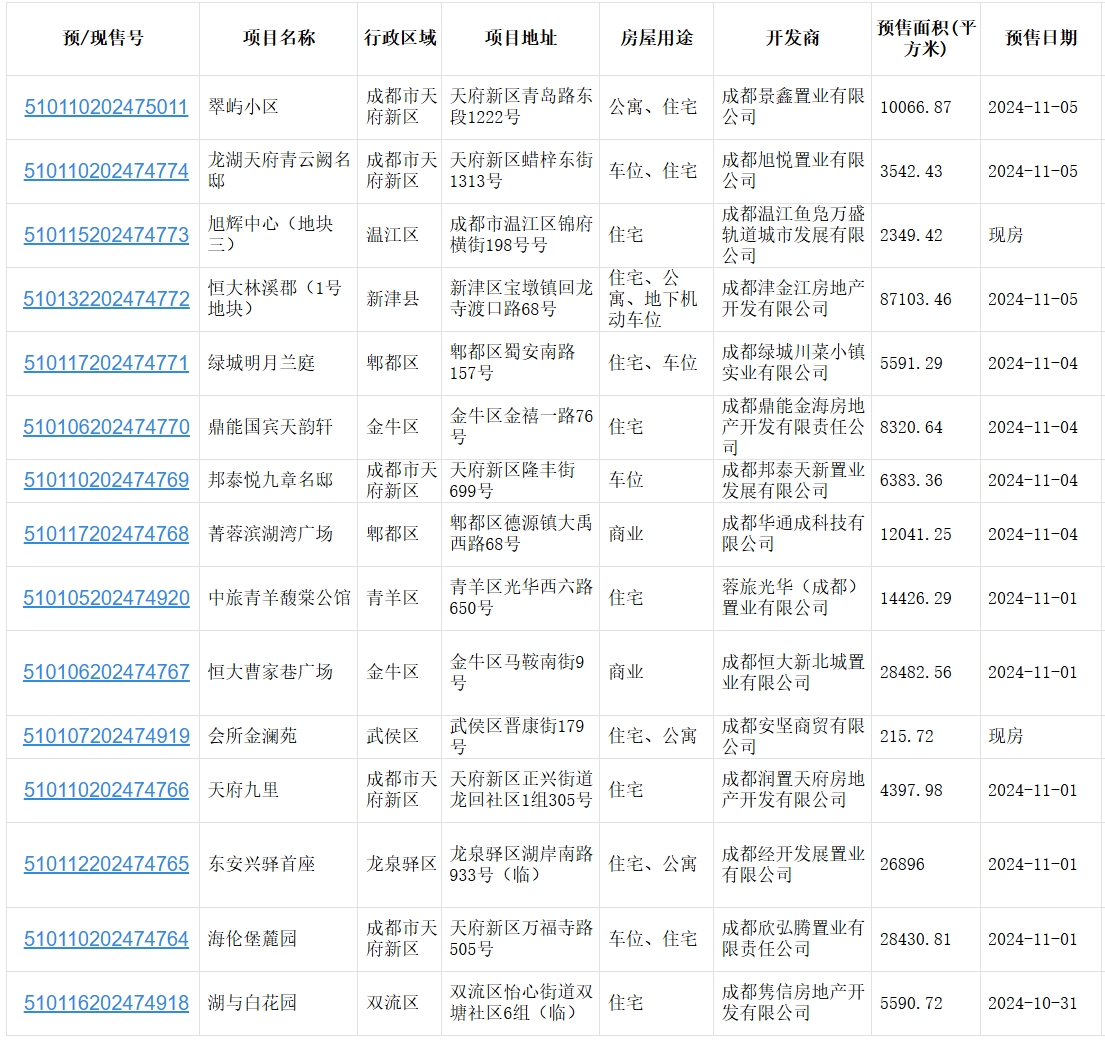Screen dimensions: 1105x1041
Task: Select project name 会所金澜苑
Action: point(252,737)
